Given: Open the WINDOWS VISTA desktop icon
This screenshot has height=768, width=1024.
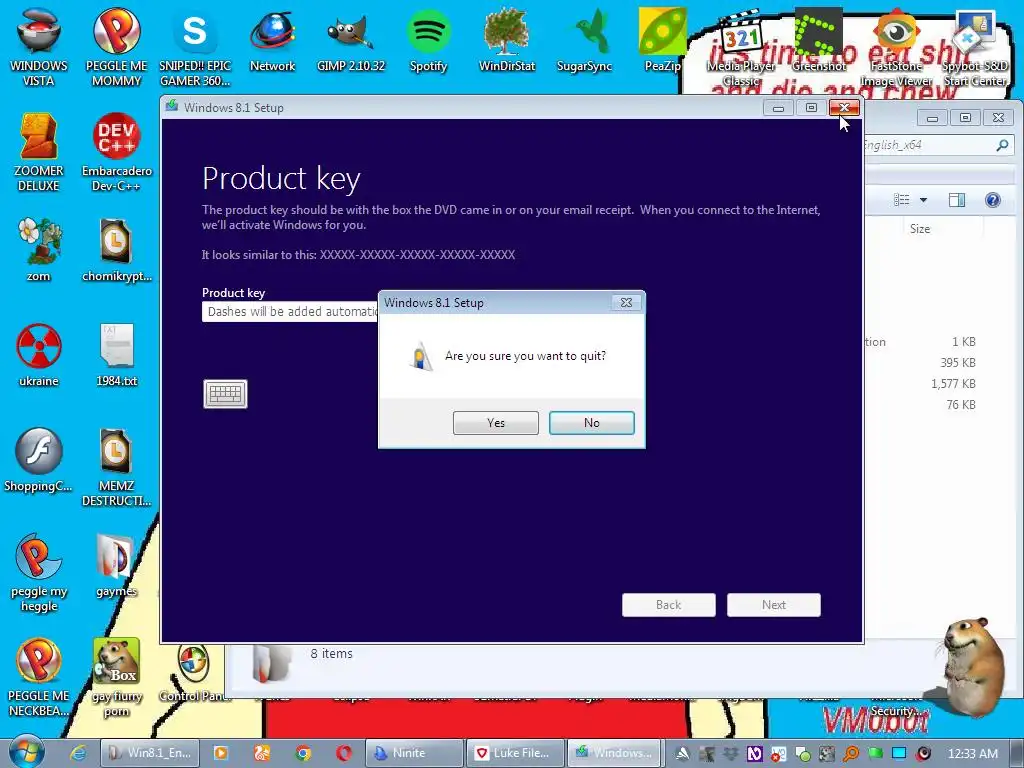Looking at the screenshot, I should (x=39, y=46).
